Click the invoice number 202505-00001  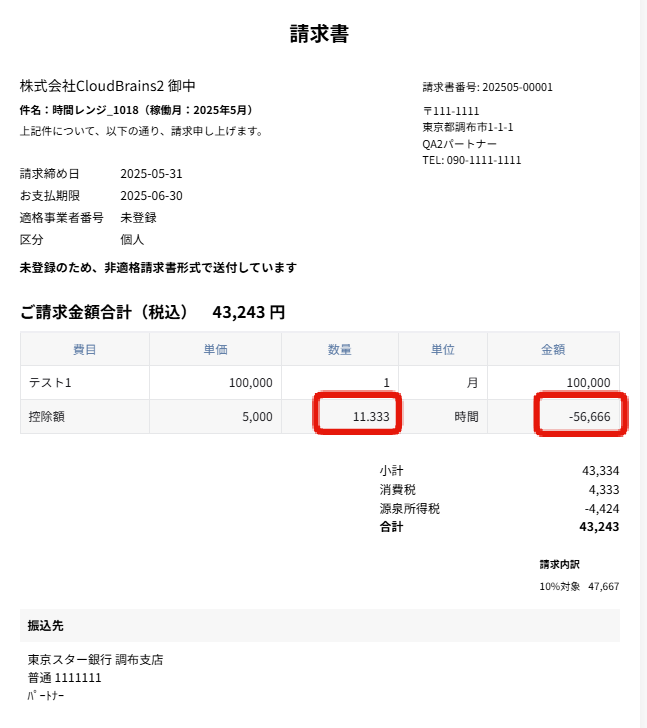click(x=488, y=87)
